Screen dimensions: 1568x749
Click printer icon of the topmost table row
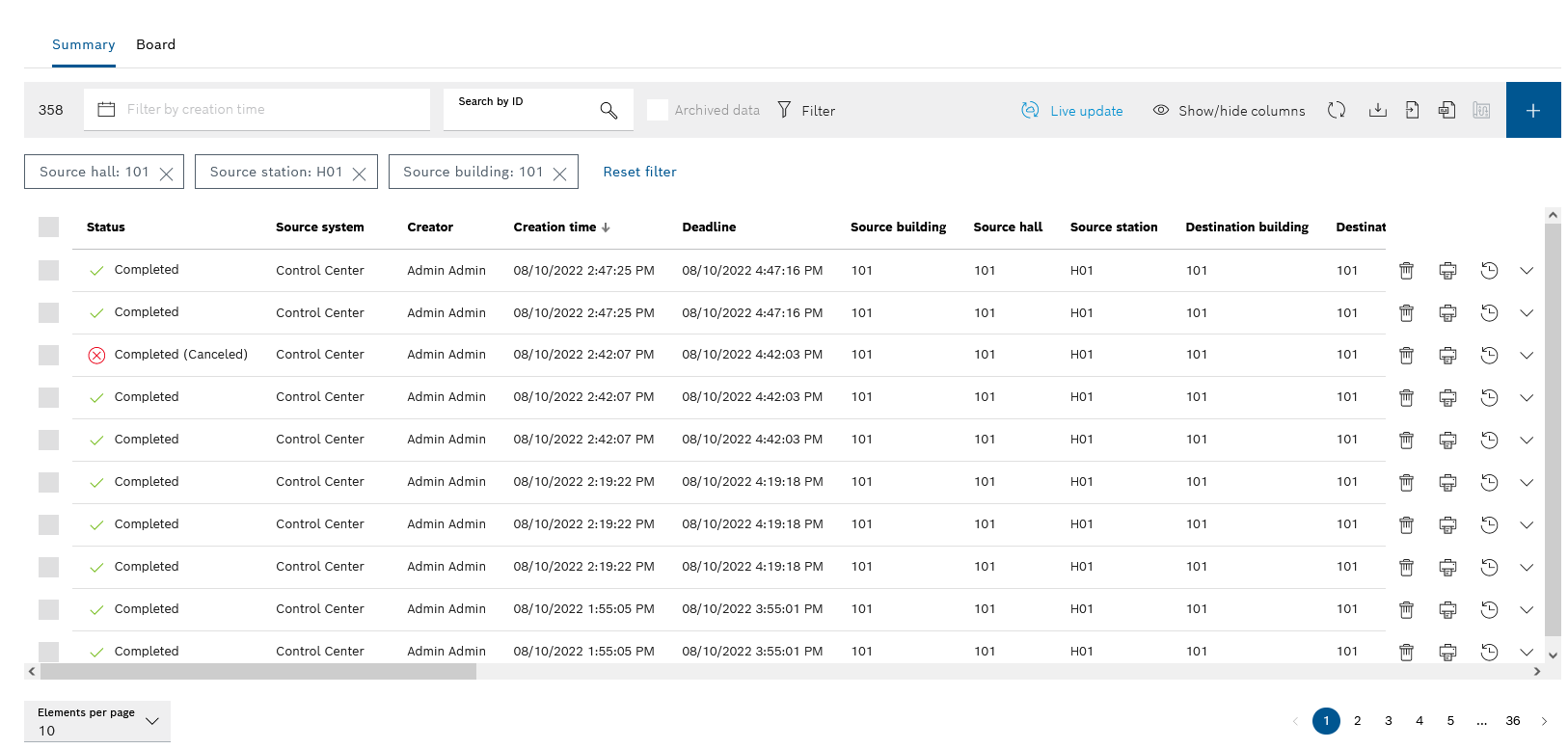tap(1447, 271)
